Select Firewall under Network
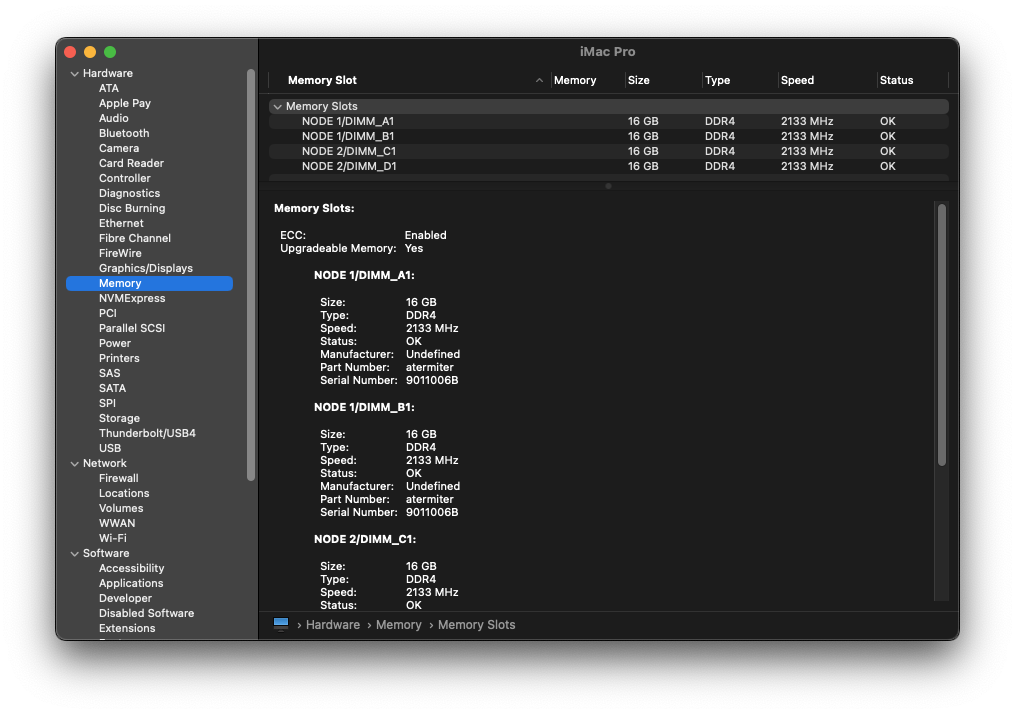 118,478
